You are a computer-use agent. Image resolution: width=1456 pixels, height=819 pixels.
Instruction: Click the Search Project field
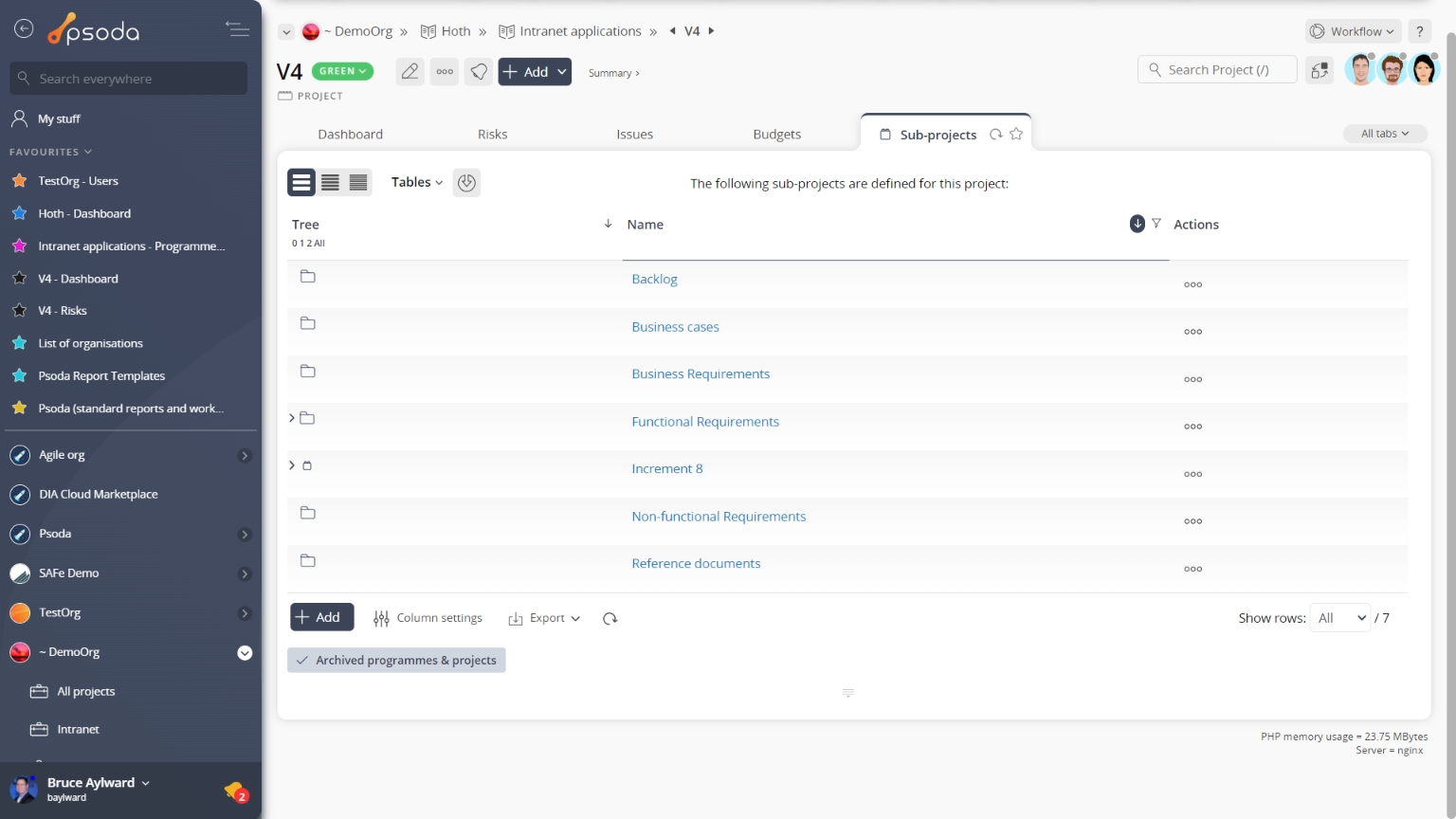click(1217, 69)
